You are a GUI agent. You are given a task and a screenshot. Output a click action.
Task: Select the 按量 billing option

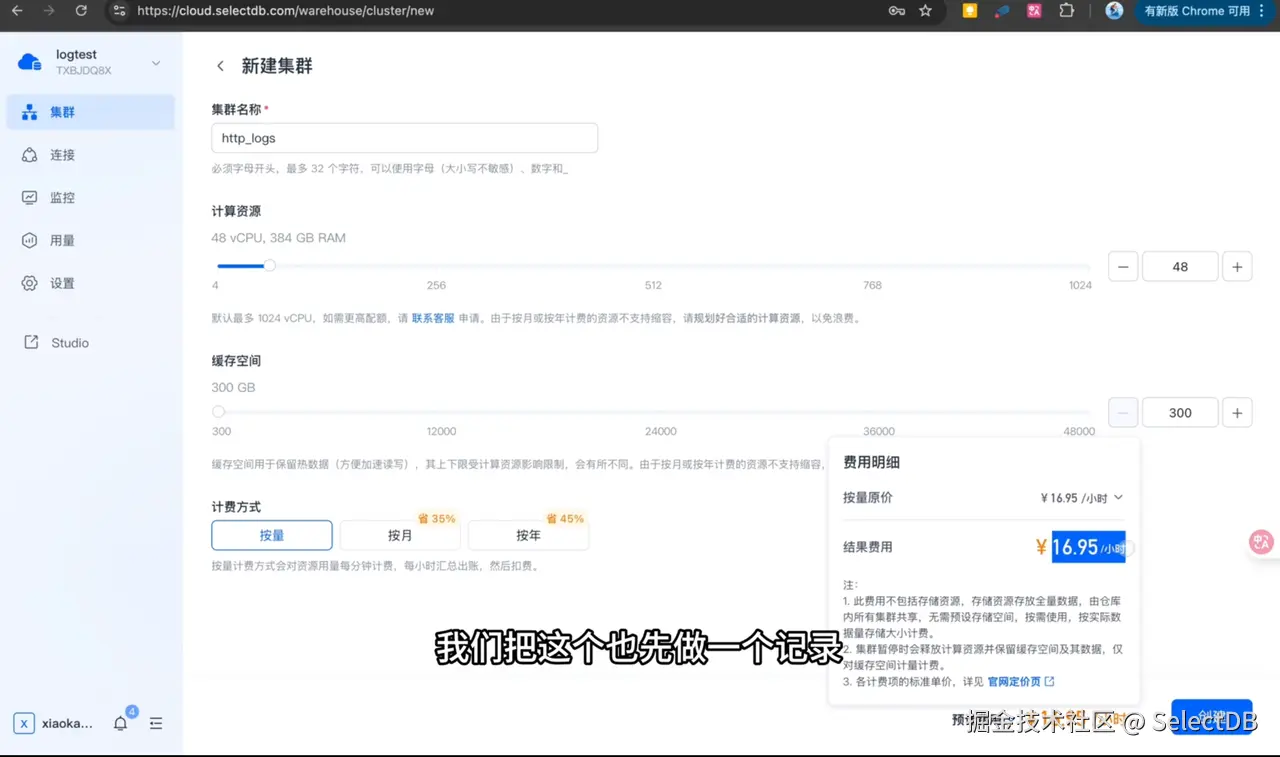point(271,535)
